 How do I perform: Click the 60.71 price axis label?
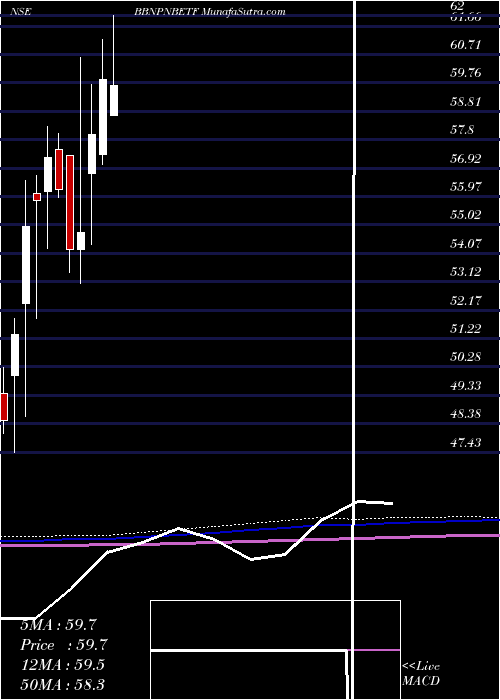click(x=466, y=45)
